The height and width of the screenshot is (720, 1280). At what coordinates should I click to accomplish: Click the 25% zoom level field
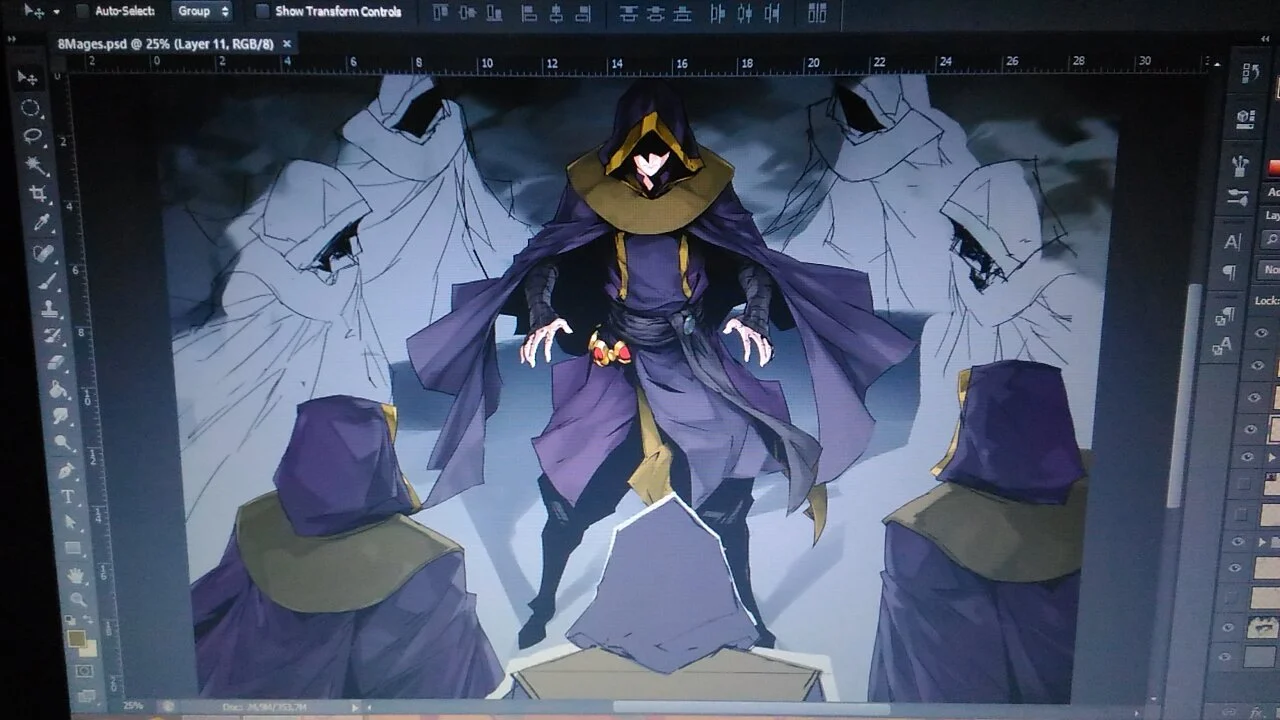coord(133,705)
